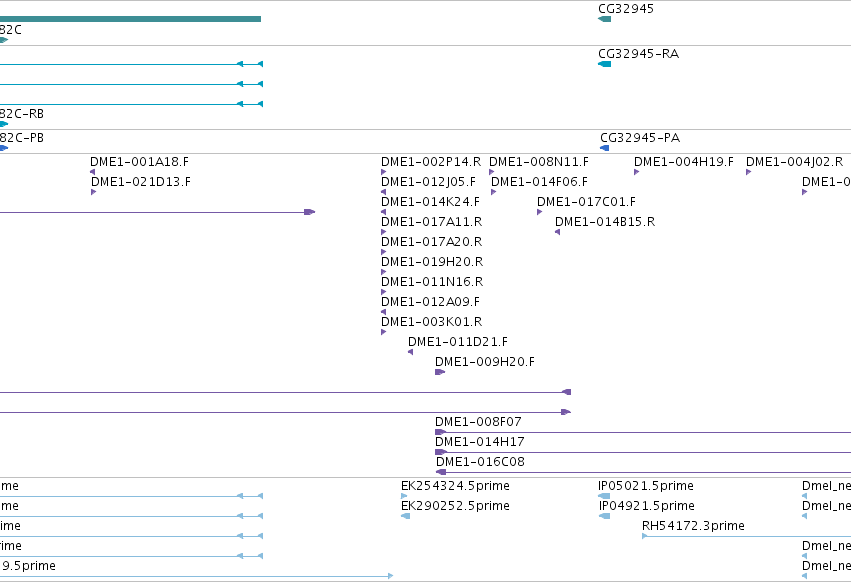851x582 pixels.
Task: Click the CG32945-RA transcript glyph
Action: point(605,64)
